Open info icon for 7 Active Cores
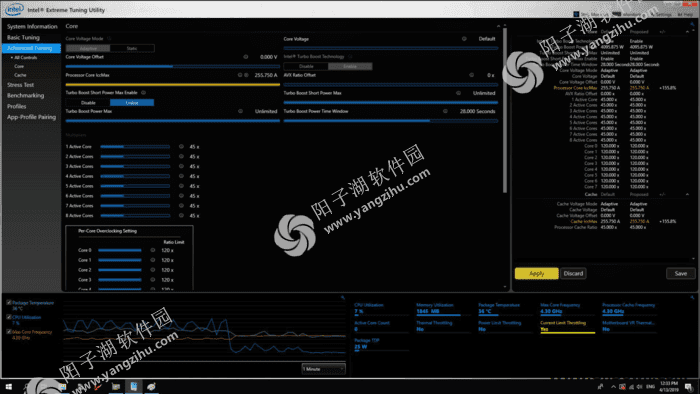 click(x=181, y=205)
